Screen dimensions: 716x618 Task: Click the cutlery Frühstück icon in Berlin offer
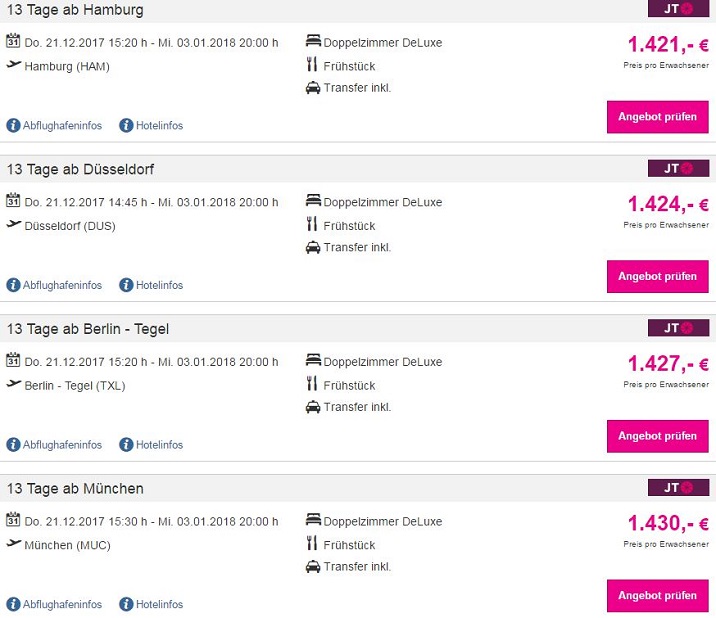click(313, 384)
